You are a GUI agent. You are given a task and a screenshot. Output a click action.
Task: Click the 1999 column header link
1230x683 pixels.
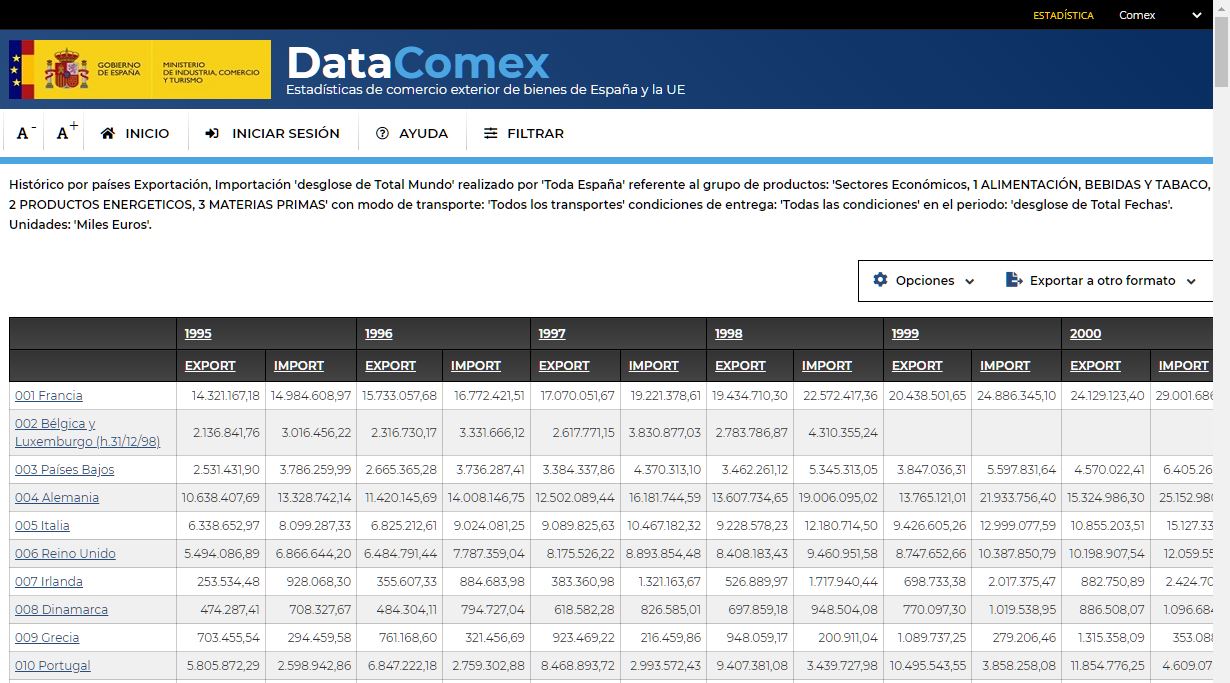(x=905, y=334)
